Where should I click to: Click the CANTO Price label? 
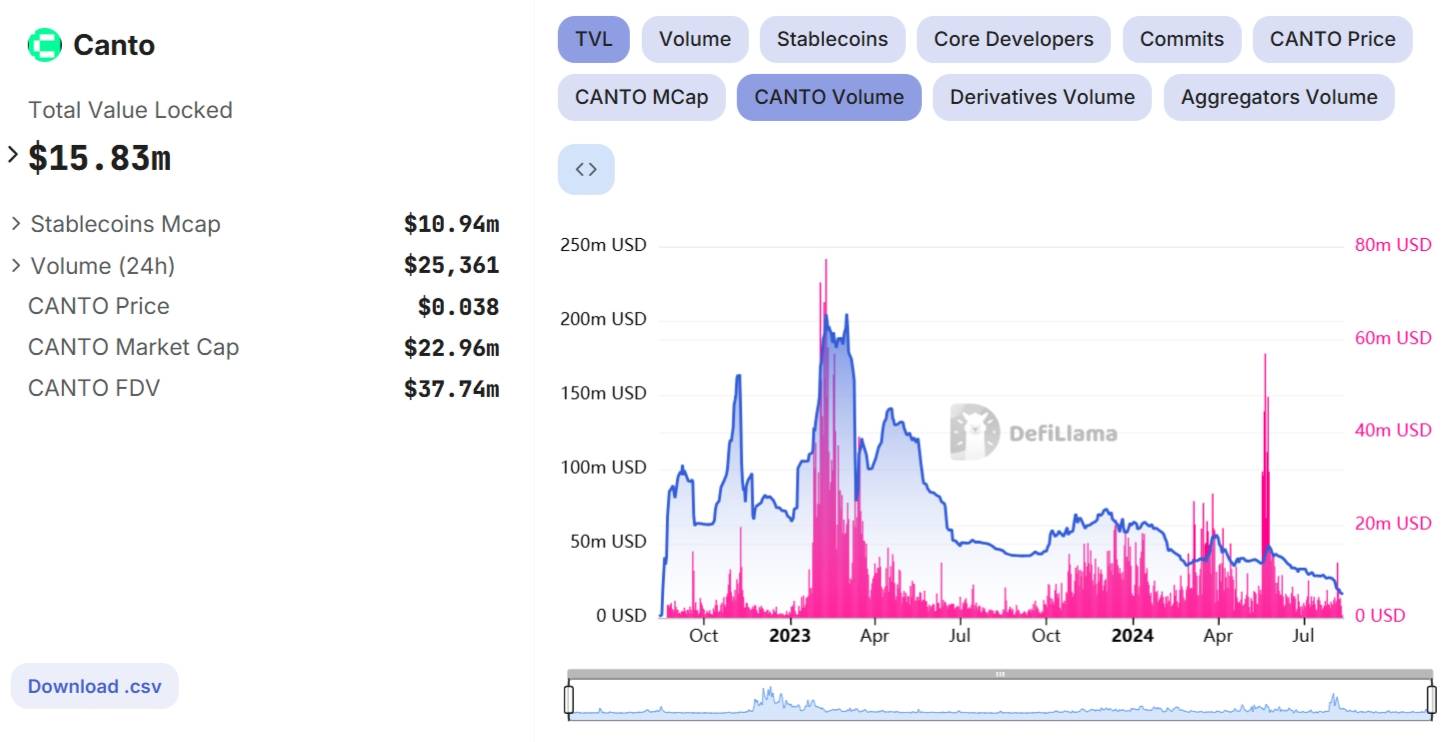click(99, 306)
